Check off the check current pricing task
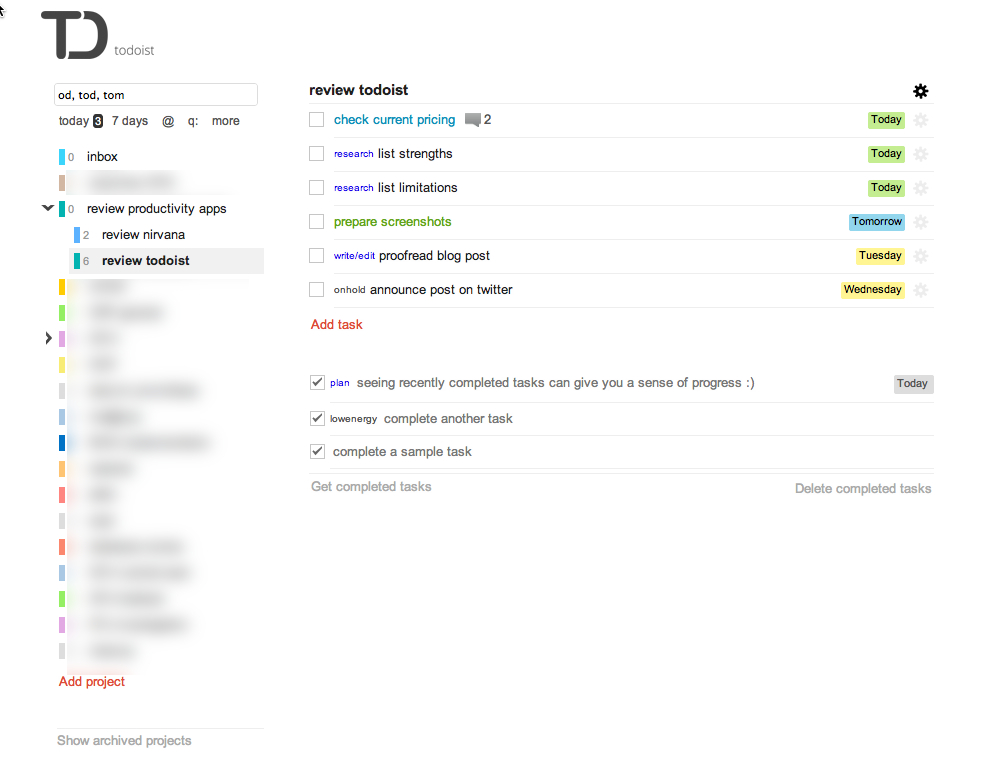The width and height of the screenshot is (999, 771). point(317,120)
